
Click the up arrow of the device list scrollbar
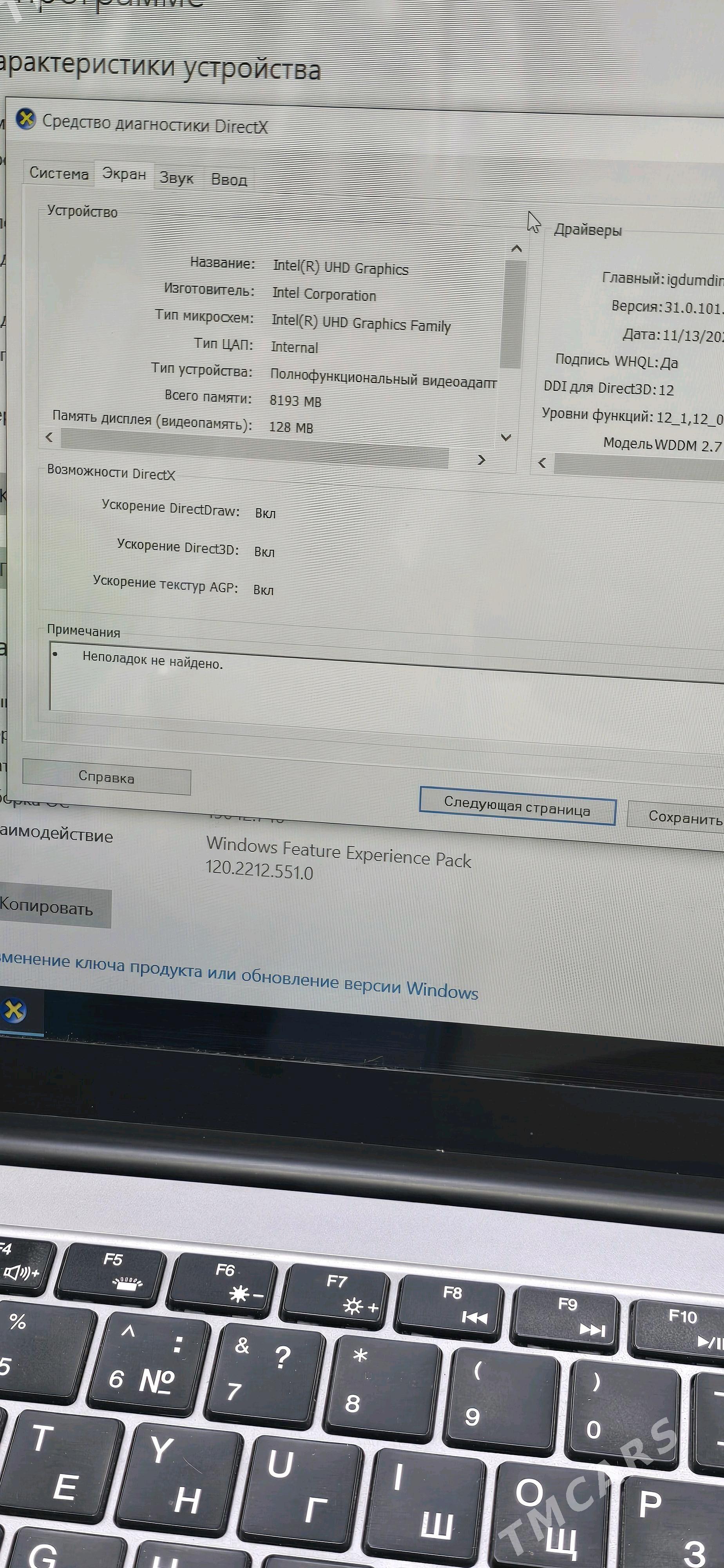coord(516,249)
